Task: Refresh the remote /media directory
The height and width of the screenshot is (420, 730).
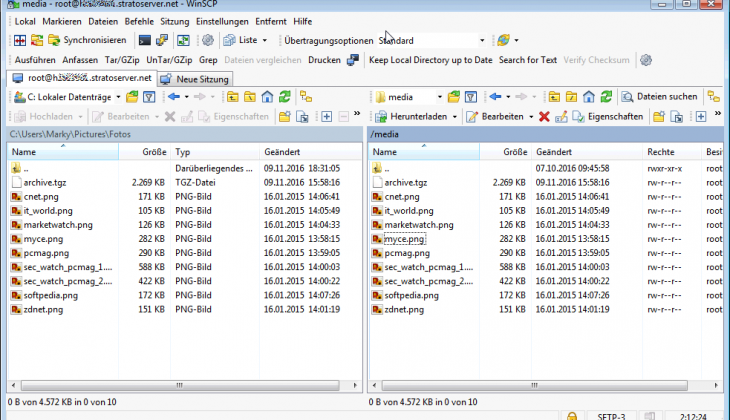Action: point(608,97)
